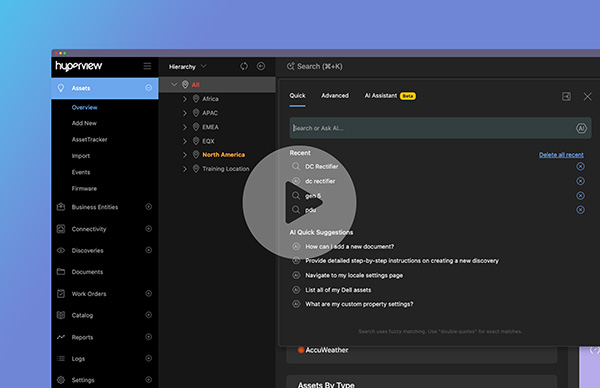The width and height of the screenshot is (600, 388).
Task: Click the Delete all recent link
Action: [x=561, y=155]
